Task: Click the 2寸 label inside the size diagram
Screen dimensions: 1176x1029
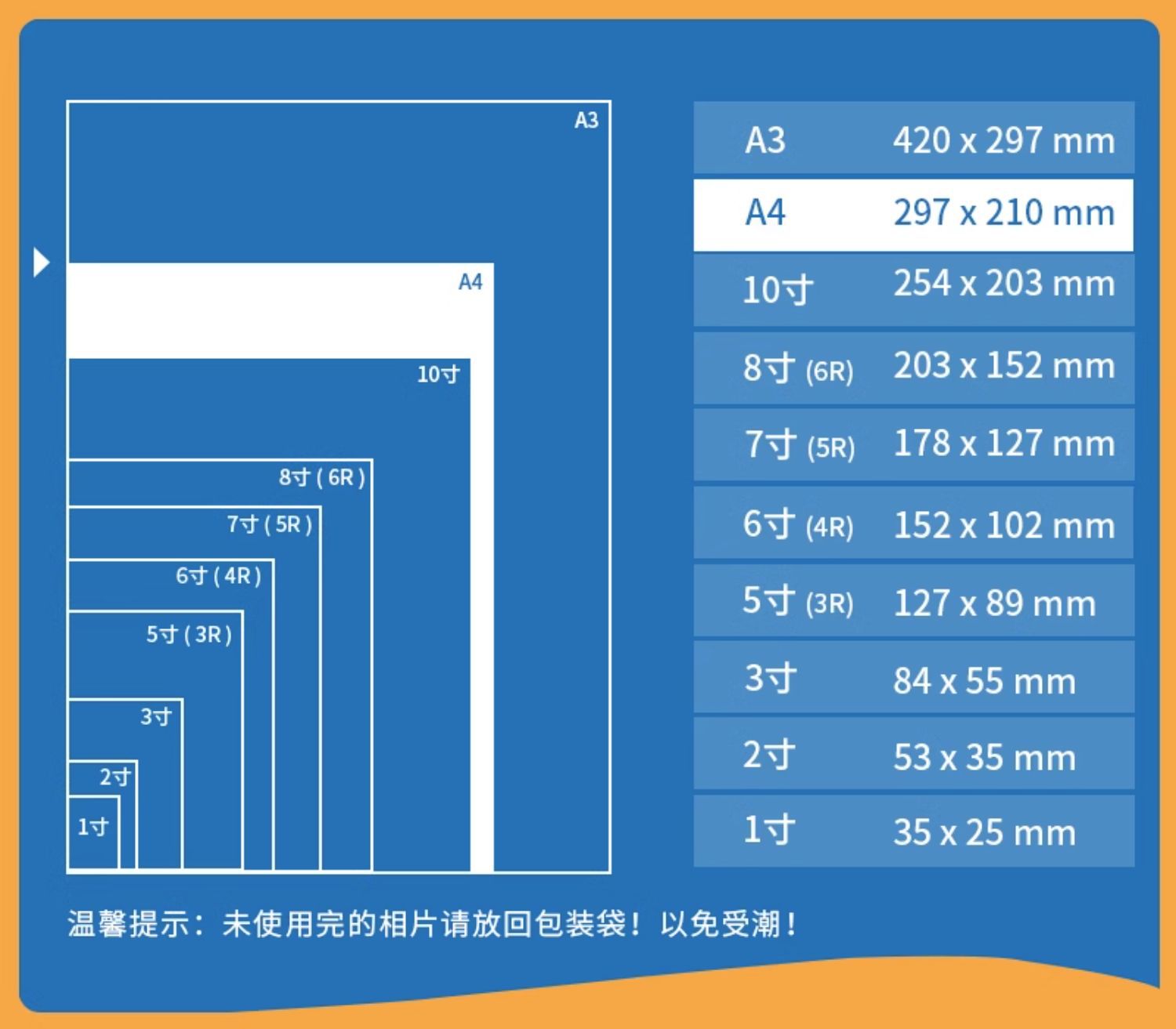Action: [115, 777]
